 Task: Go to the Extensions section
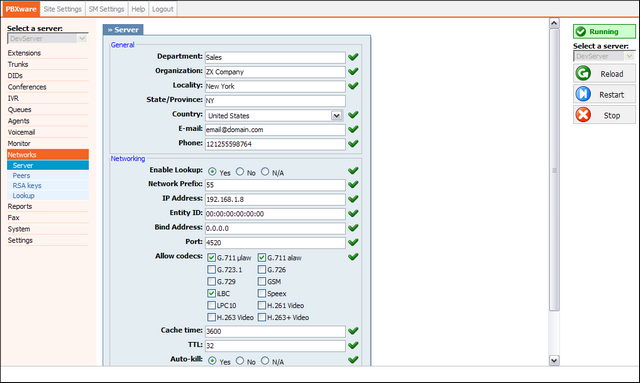click(x=24, y=53)
